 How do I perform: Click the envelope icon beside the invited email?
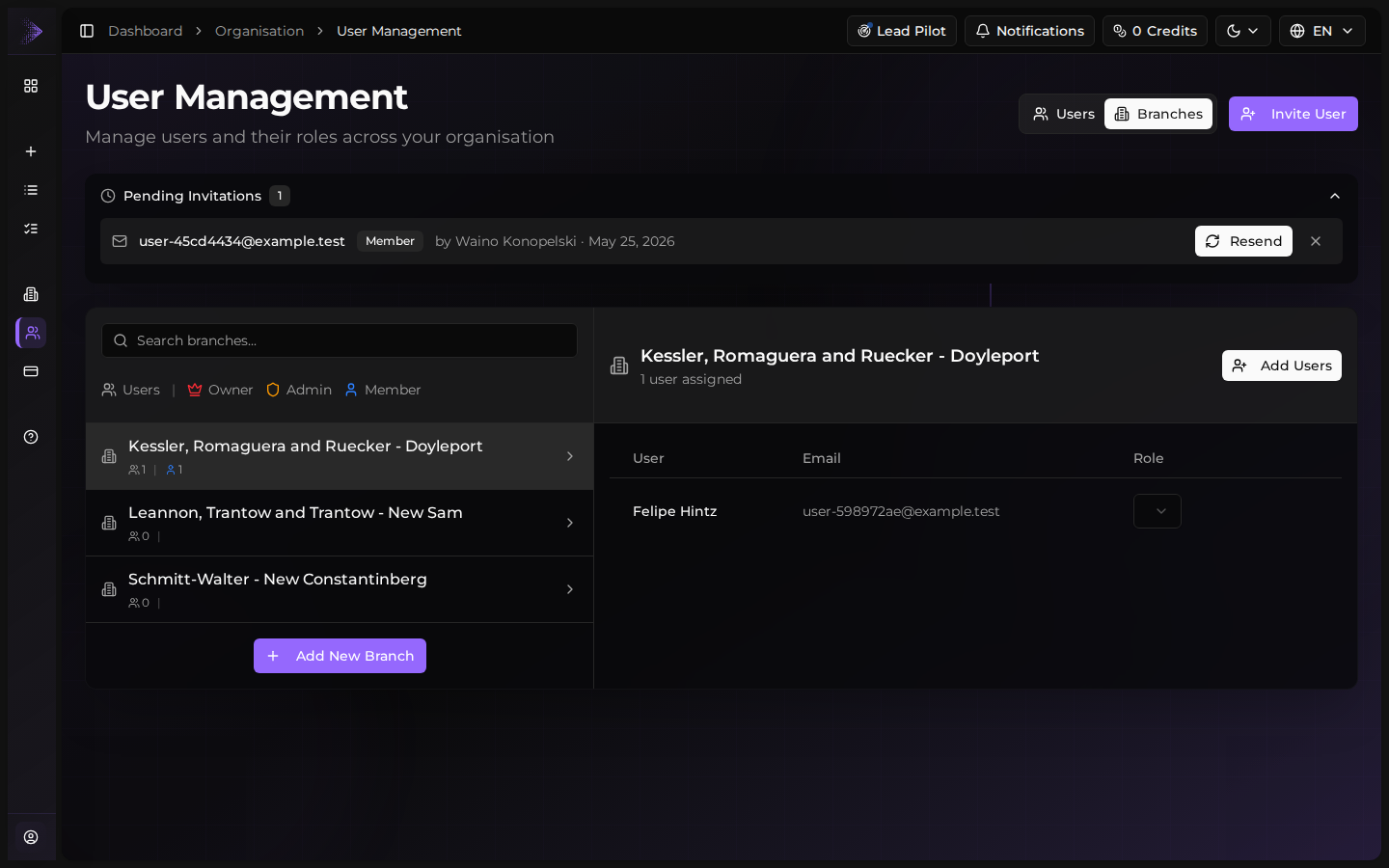tap(120, 241)
